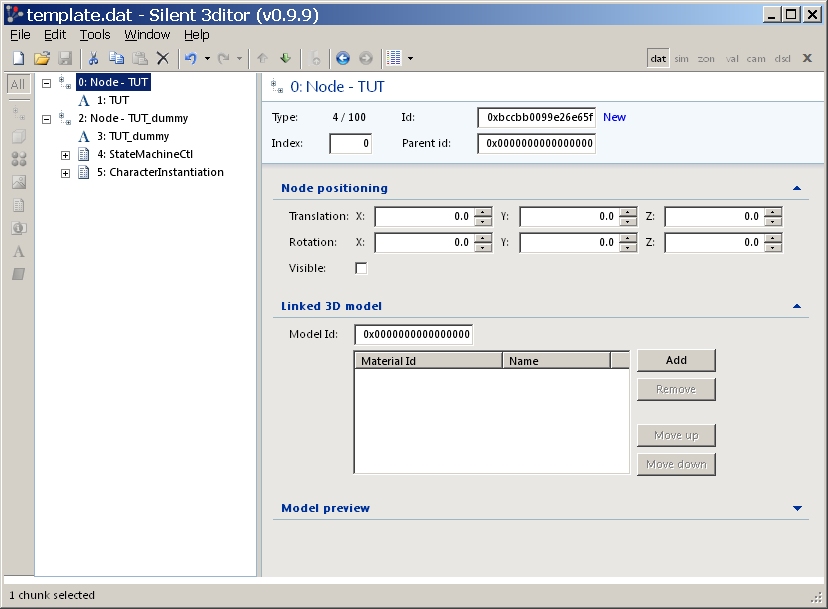Filter by texture image icon in the sidebar
This screenshot has height=609, width=828.
(x=18, y=182)
